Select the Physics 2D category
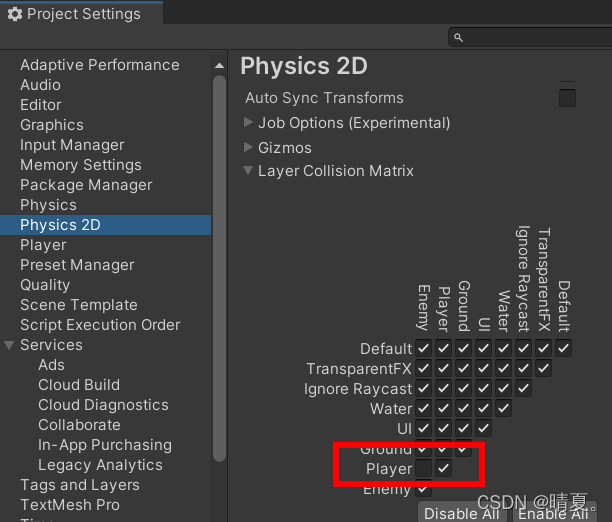 click(105, 225)
